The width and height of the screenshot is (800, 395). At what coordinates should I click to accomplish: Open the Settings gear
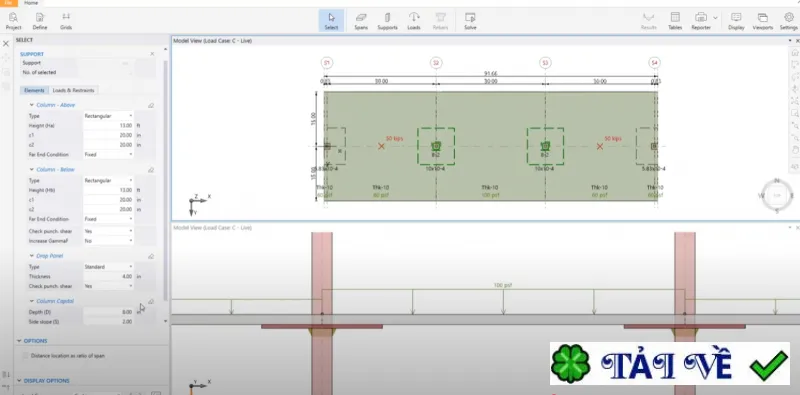tap(788, 21)
